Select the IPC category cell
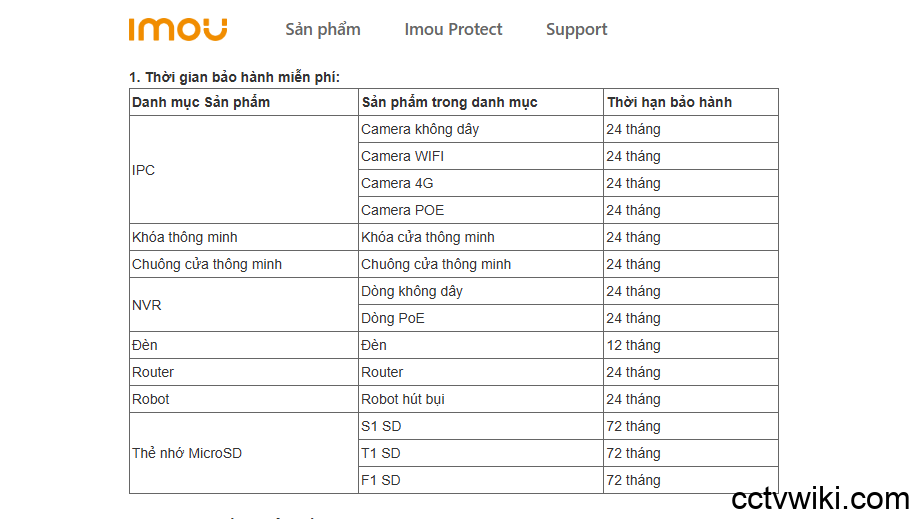Viewport: 919px width, 519px height. point(144,170)
